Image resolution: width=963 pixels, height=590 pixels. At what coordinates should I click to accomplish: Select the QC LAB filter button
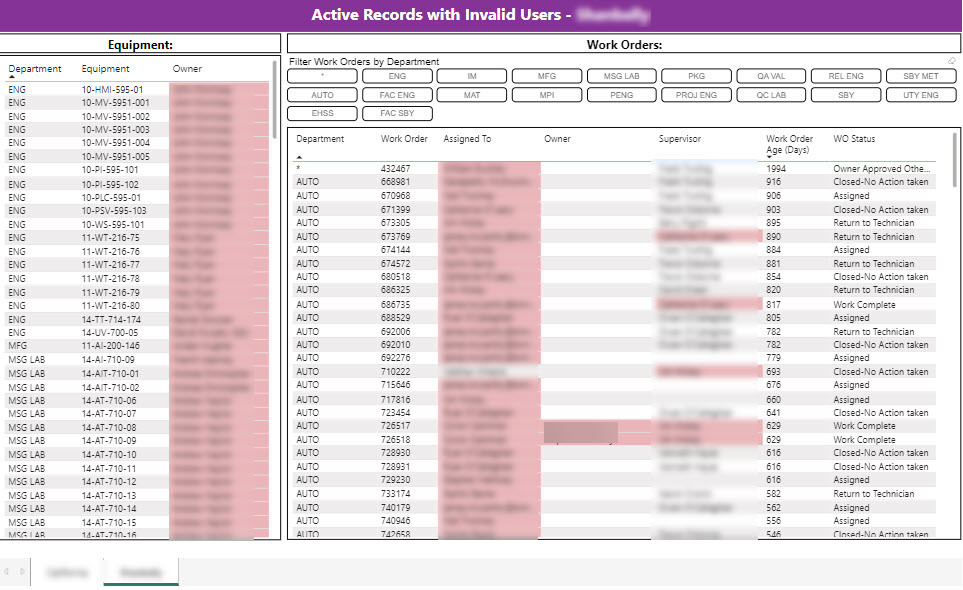click(771, 95)
